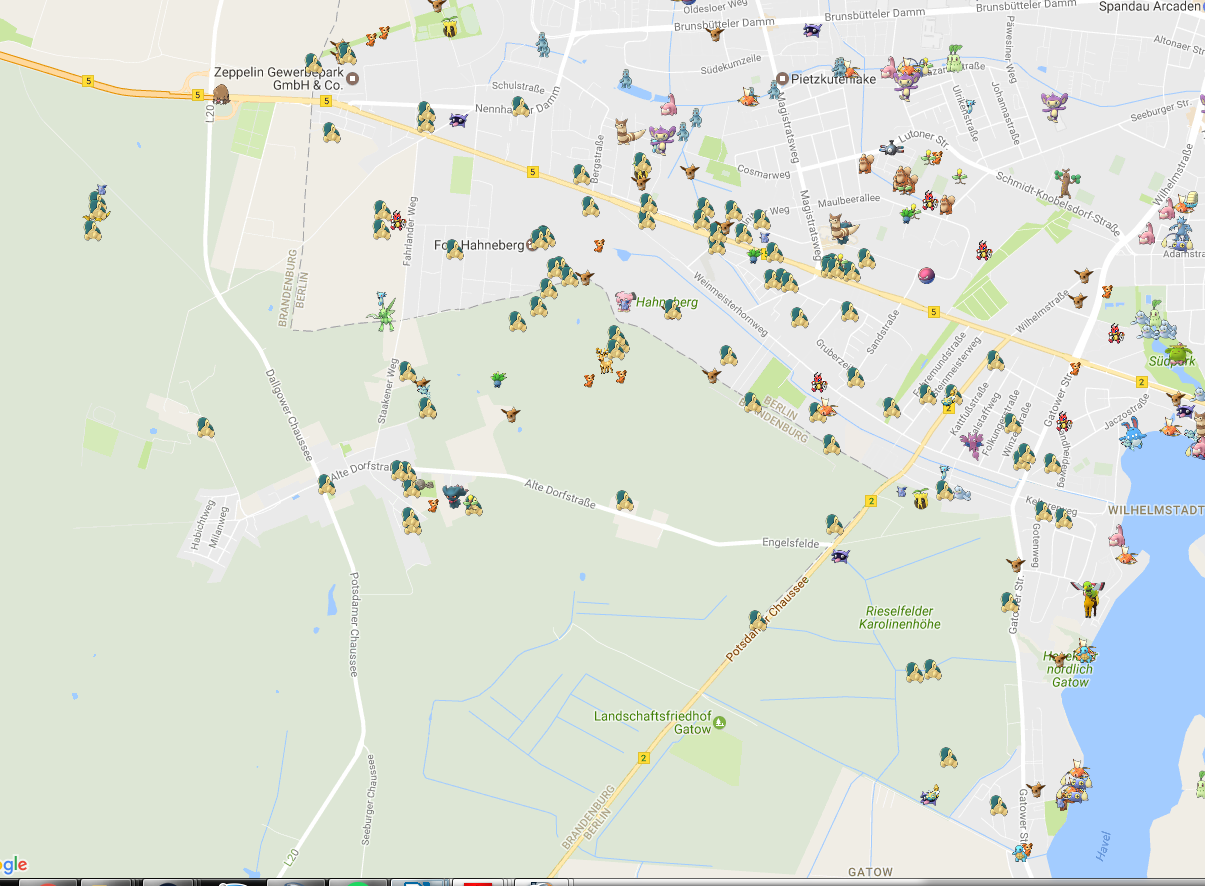
Task: Click the Shellder near Nennhauser Damm
Action: 458,120
